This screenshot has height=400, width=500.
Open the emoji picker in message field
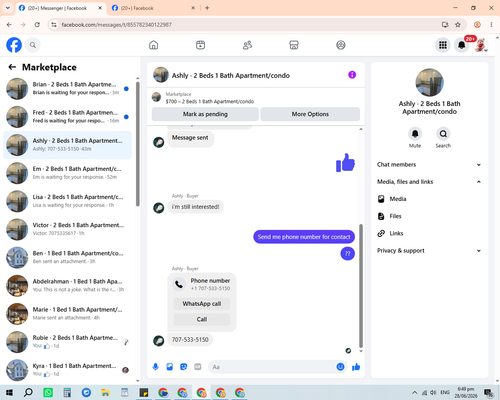tap(340, 367)
